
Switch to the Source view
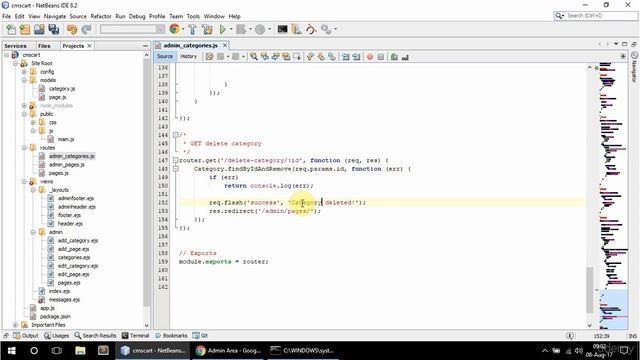(x=165, y=56)
